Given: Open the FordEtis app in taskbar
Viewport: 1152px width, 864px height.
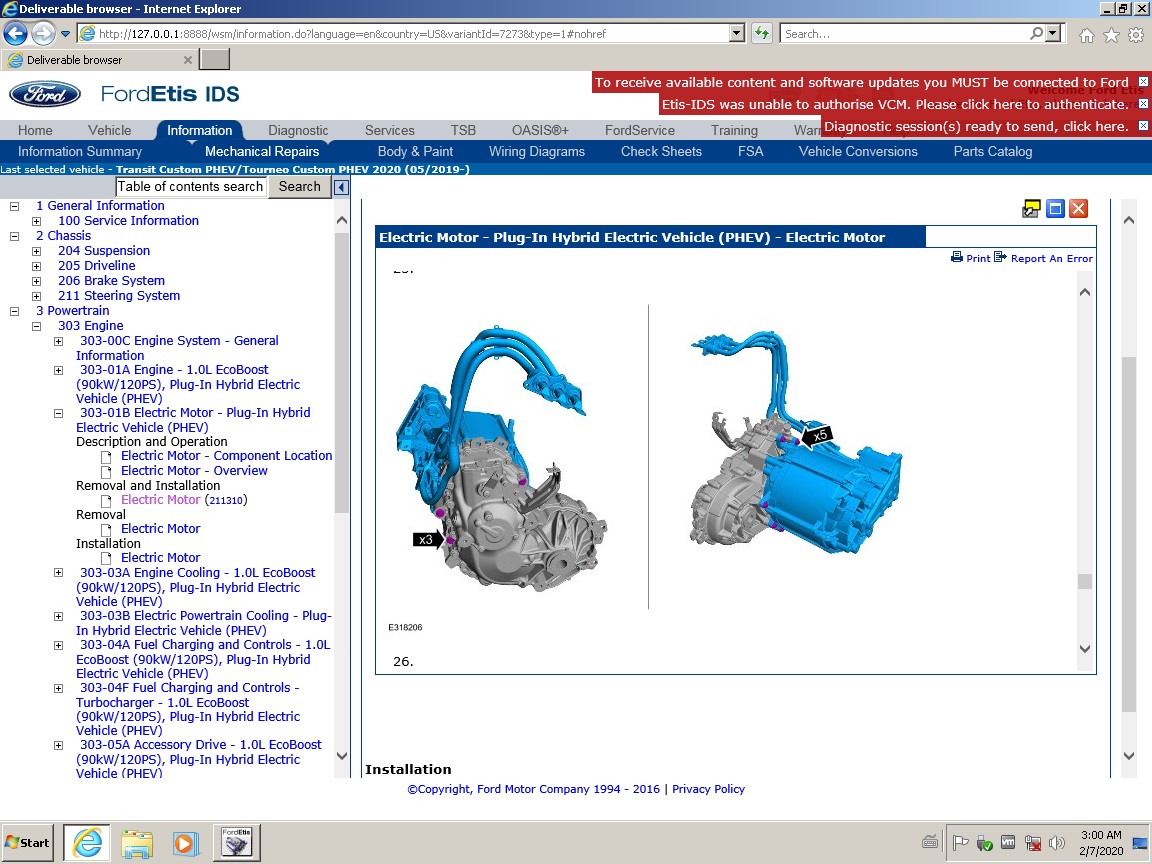Looking at the screenshot, I should click(x=236, y=842).
